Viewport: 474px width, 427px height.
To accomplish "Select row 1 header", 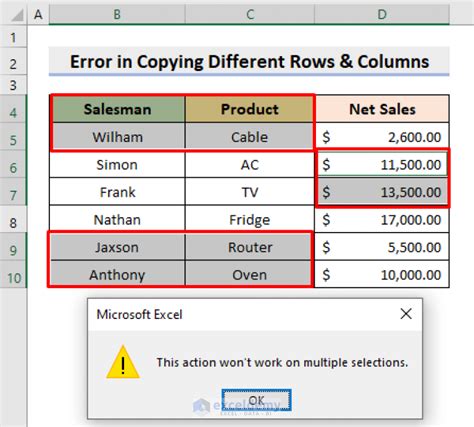I will (13, 38).
